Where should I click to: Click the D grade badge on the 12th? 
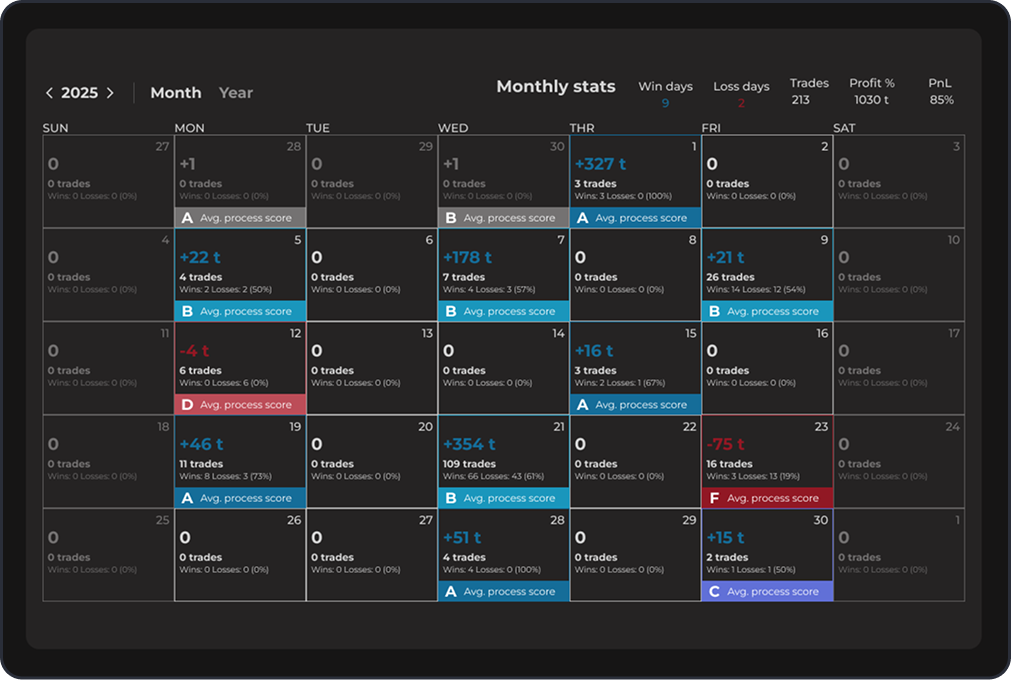pyautogui.click(x=186, y=405)
